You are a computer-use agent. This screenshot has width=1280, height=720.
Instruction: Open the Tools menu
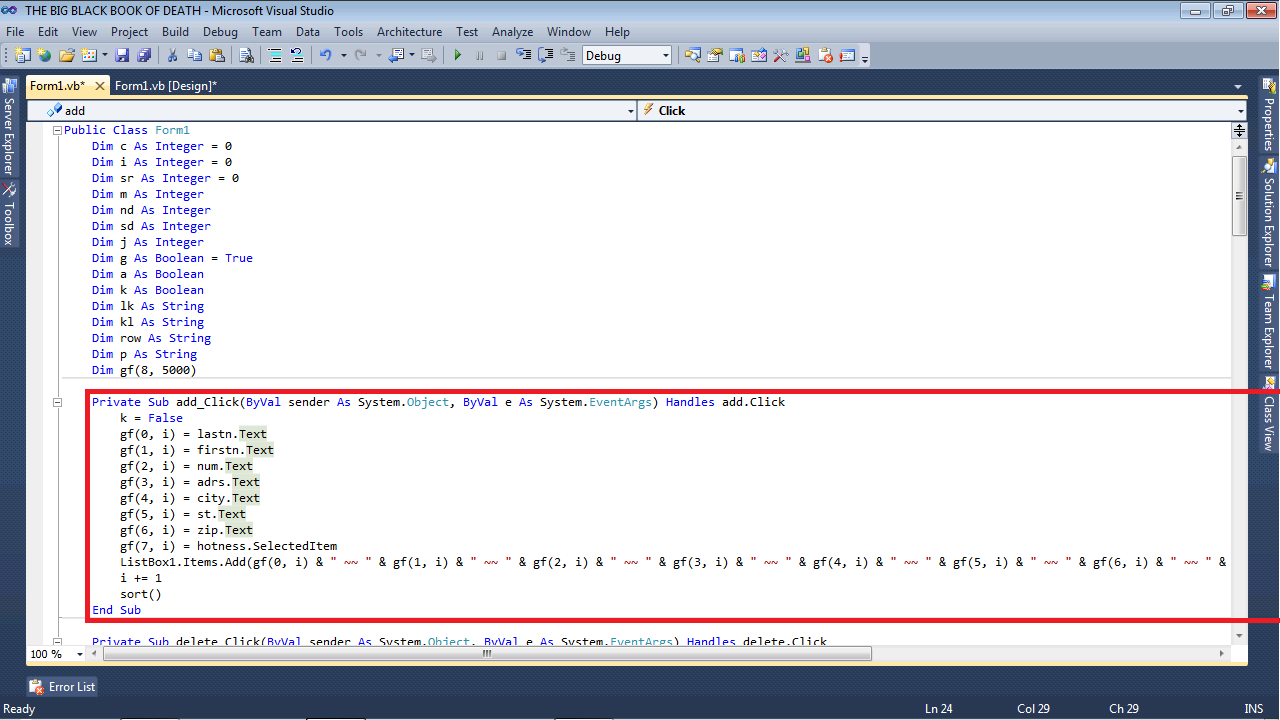tap(348, 32)
